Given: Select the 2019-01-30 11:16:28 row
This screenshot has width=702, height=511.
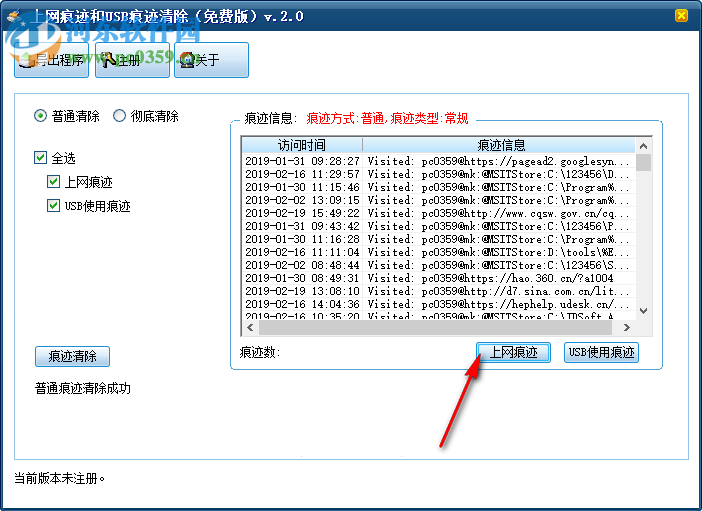Looking at the screenshot, I should 438,239.
